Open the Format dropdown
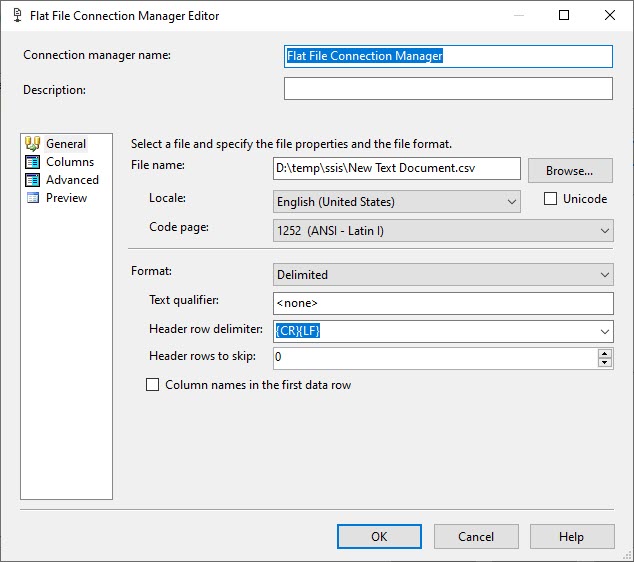Screen dimensions: 634x562 (604, 274)
